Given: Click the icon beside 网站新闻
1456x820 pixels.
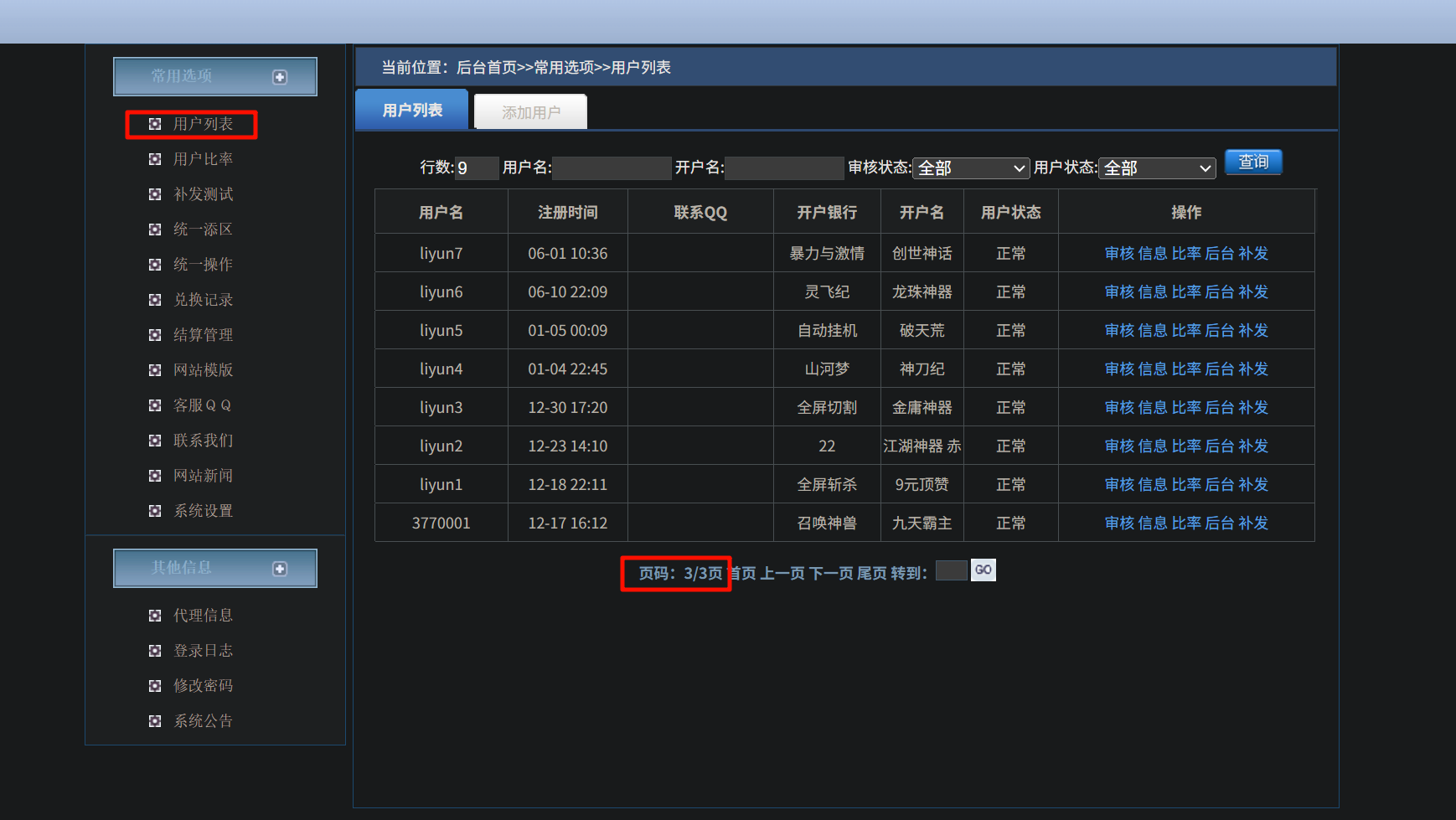Looking at the screenshot, I should click(155, 476).
